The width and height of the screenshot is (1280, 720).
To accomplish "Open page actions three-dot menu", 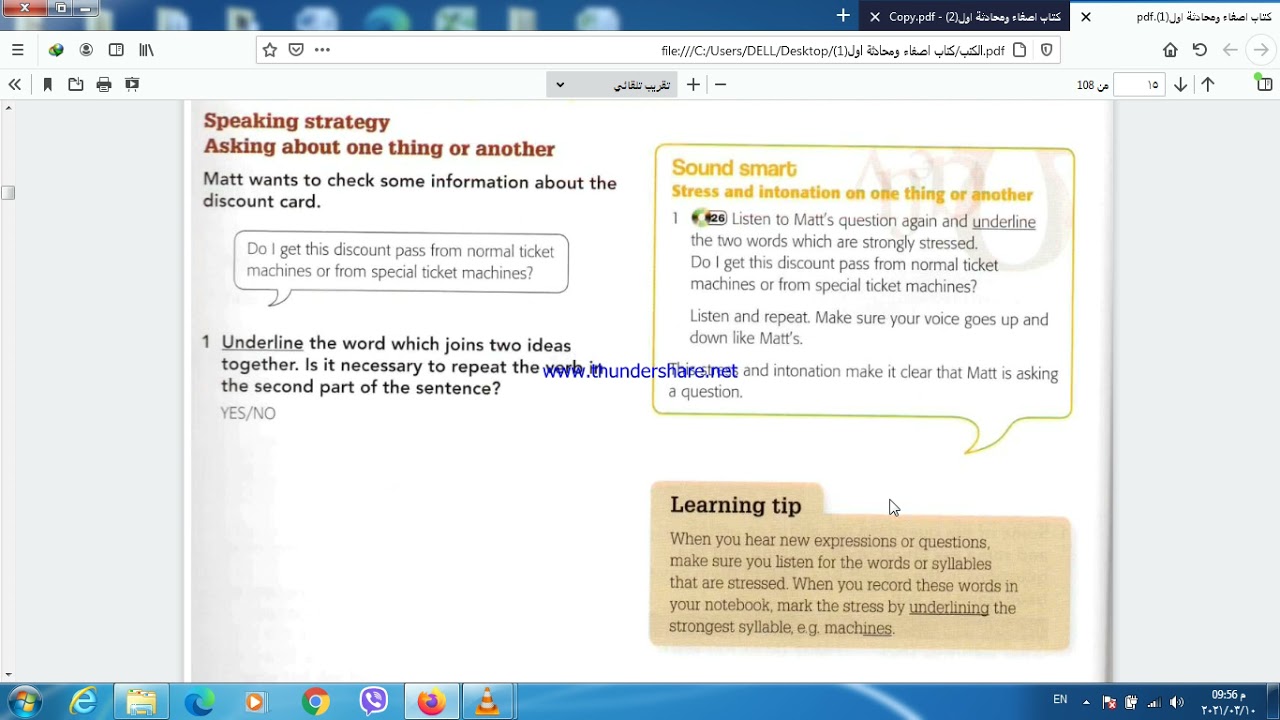I will pyautogui.click(x=322, y=50).
